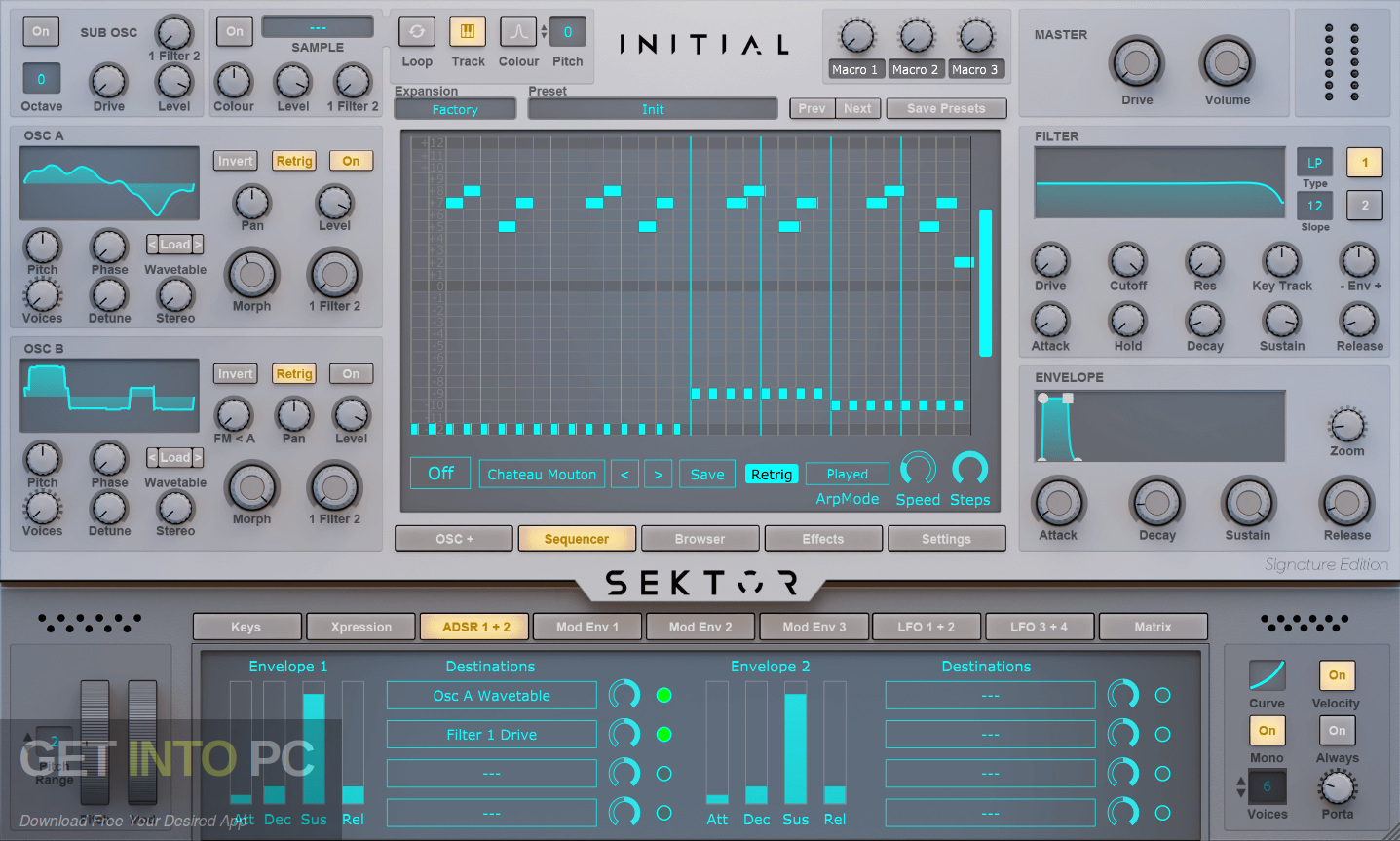1400x841 pixels.
Task: Click the OSC A waveform display
Action: (109, 184)
